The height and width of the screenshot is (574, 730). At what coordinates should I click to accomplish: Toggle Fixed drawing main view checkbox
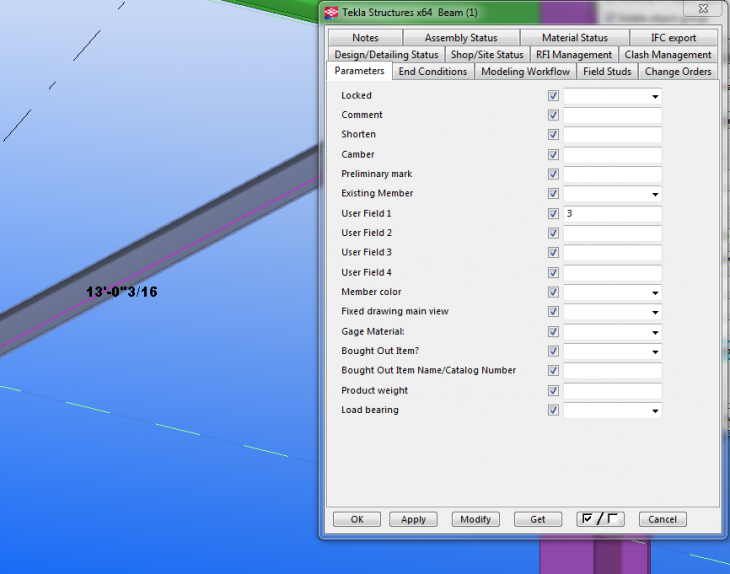(x=553, y=312)
